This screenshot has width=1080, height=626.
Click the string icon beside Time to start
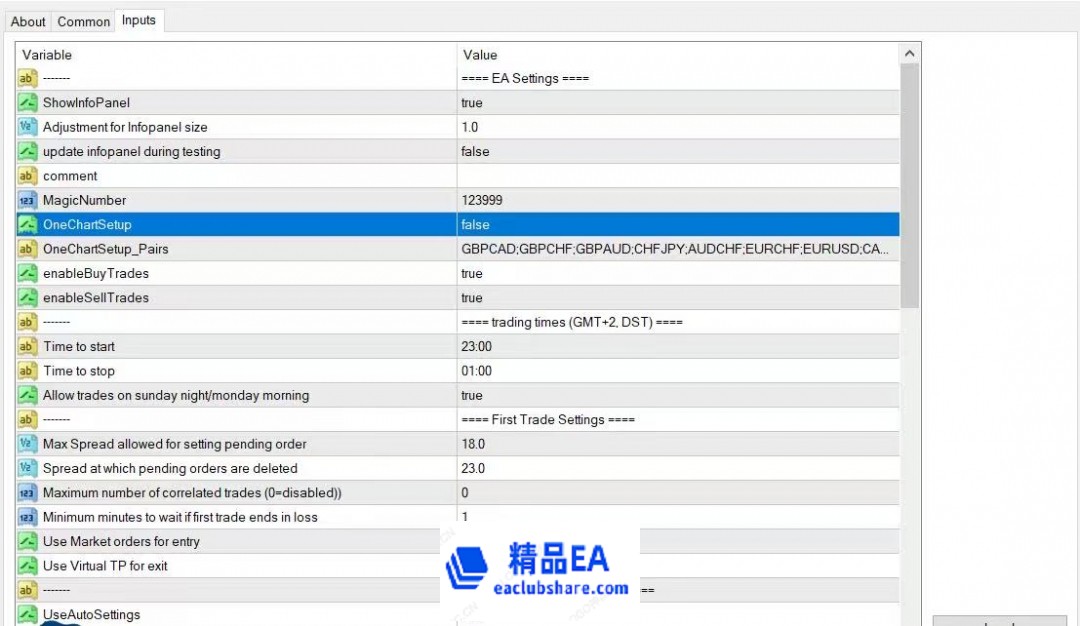(x=28, y=346)
